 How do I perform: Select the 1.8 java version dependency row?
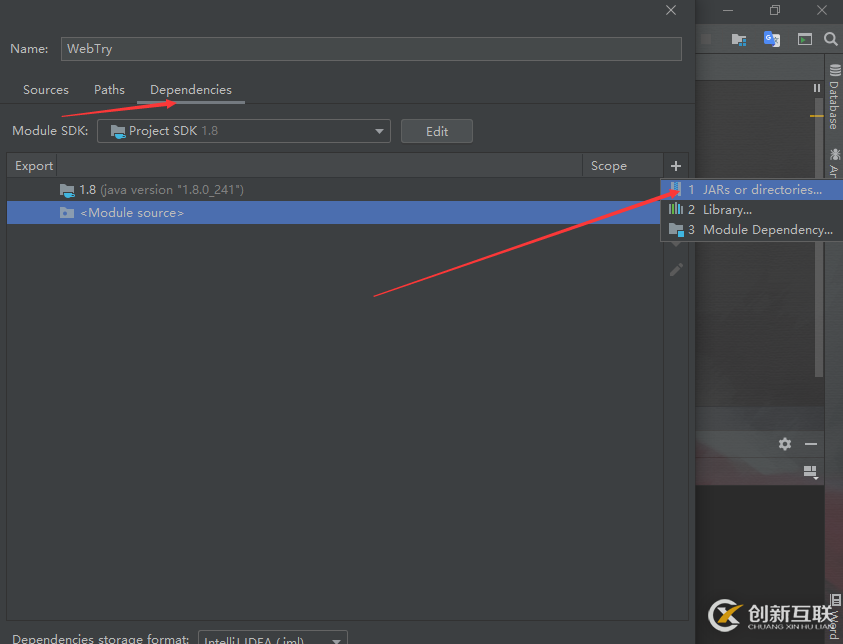pyautogui.click(x=334, y=190)
